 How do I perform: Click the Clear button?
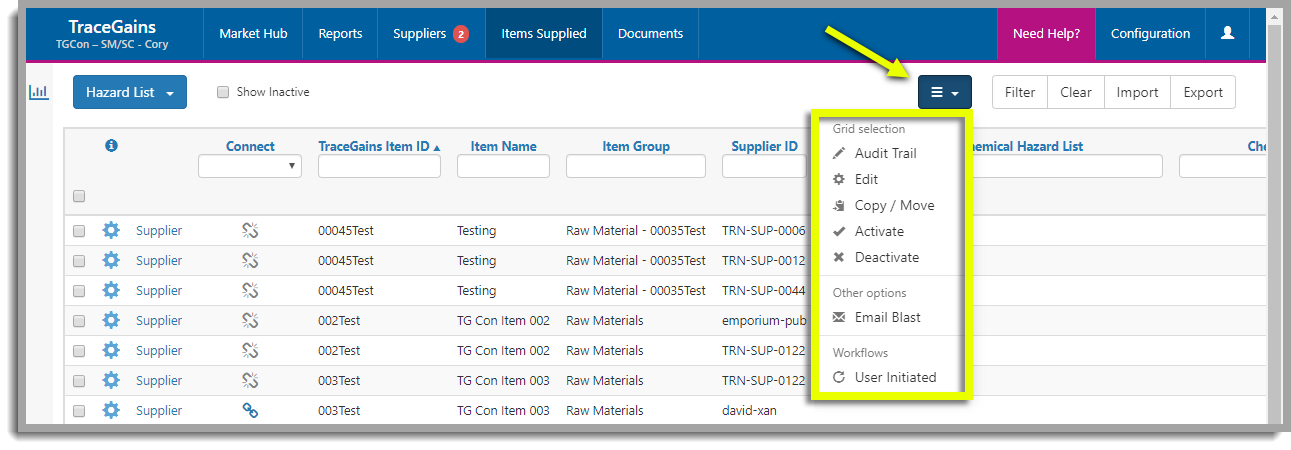point(1076,92)
